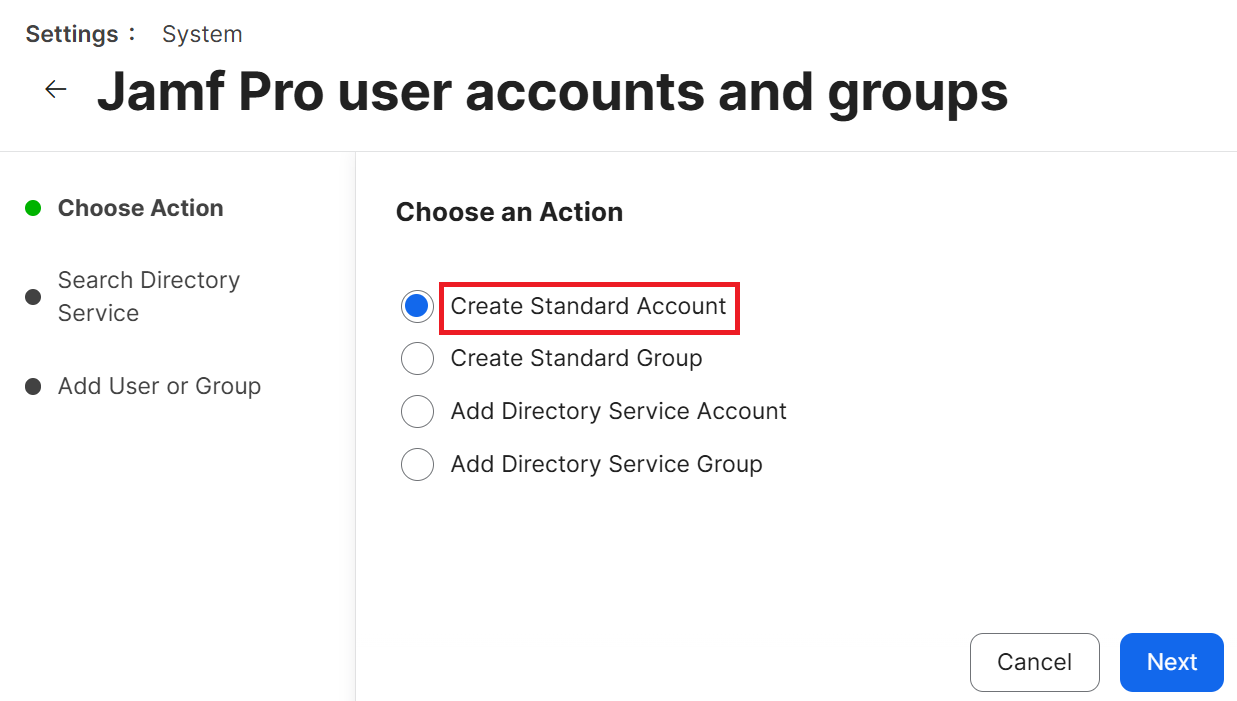Click the back arrow beside page title
The height and width of the screenshot is (701, 1237).
tap(56, 90)
